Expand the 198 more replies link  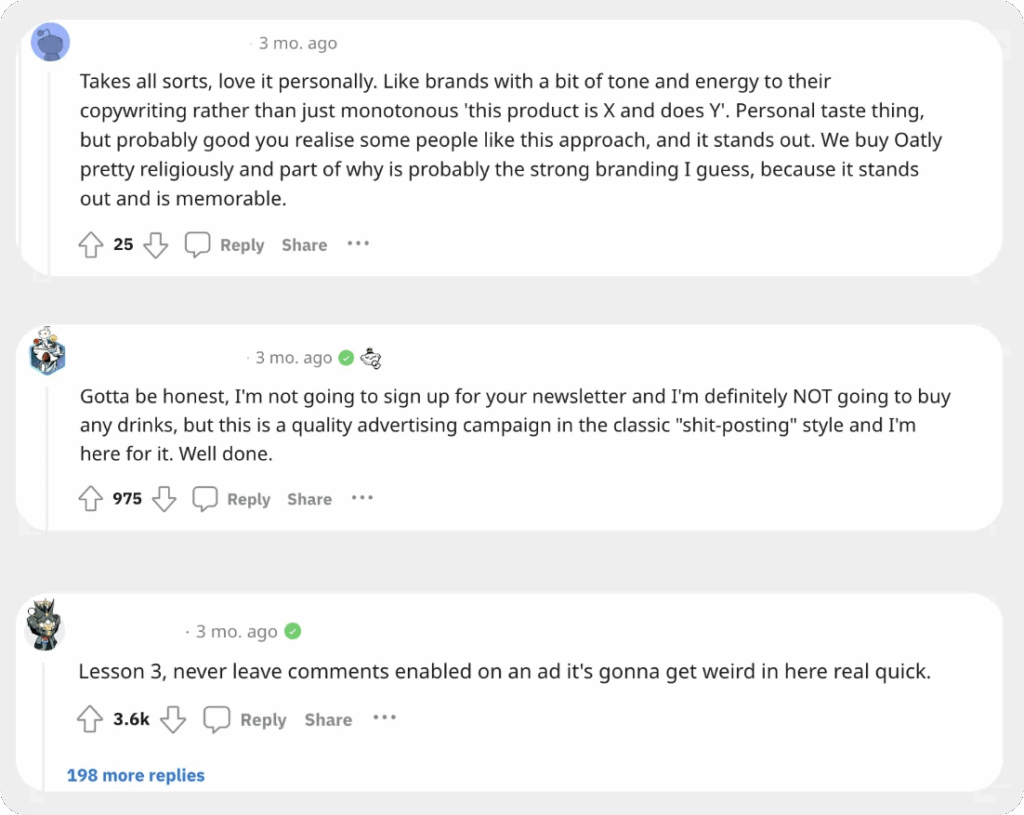(136, 775)
